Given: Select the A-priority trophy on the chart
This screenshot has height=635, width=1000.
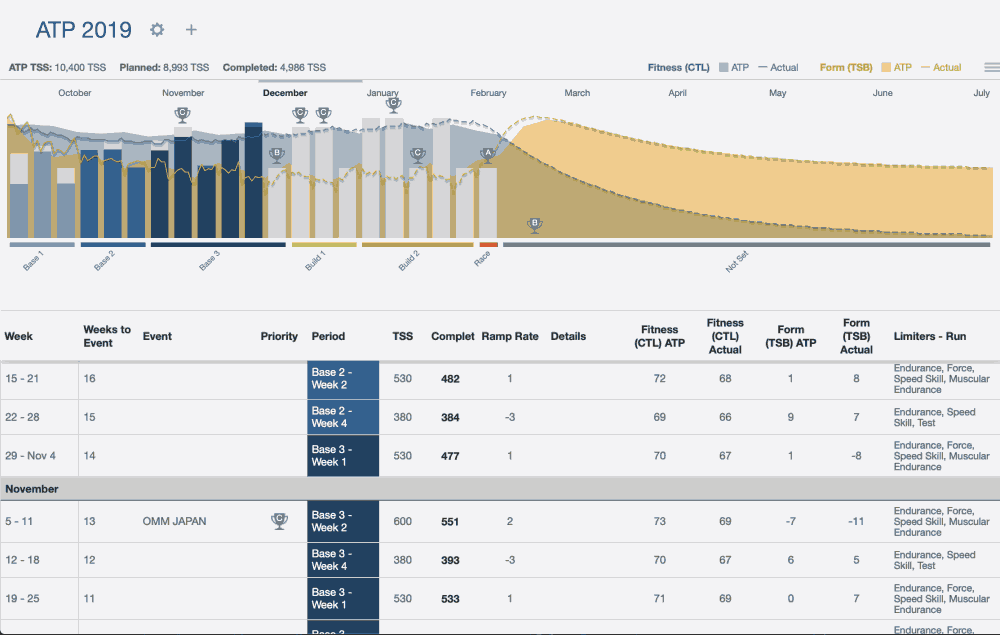Looking at the screenshot, I should coord(488,155).
